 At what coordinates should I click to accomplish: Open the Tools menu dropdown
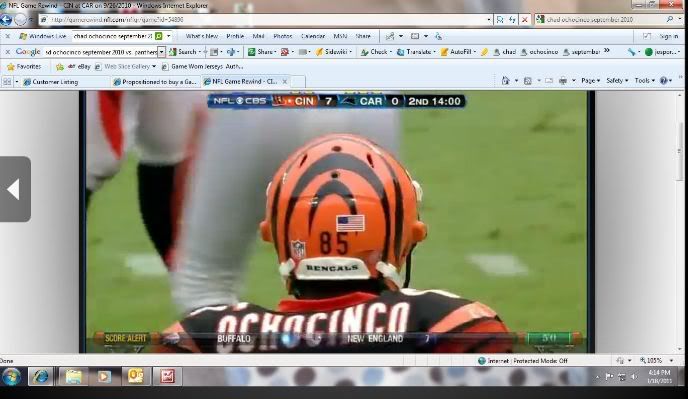pos(645,81)
